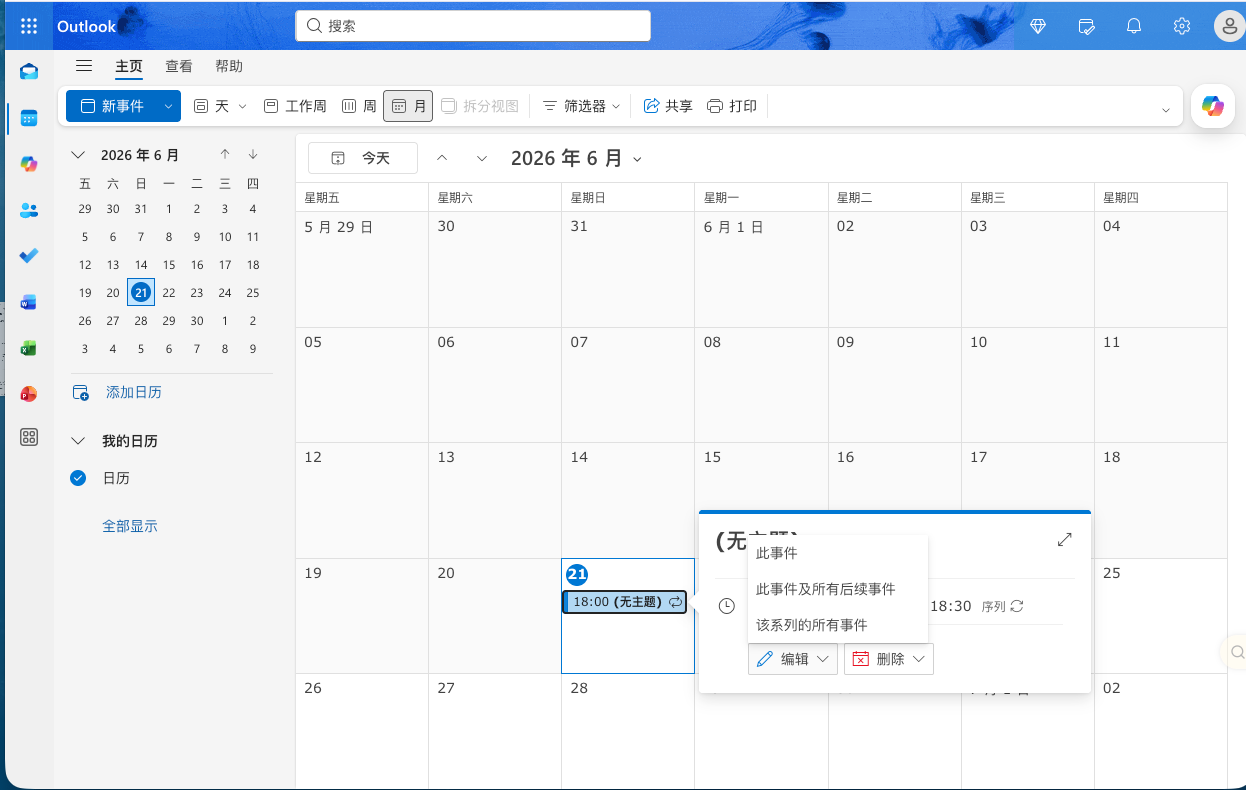Open the New event dropdown arrow
This screenshot has height=790, width=1246.
168,106
